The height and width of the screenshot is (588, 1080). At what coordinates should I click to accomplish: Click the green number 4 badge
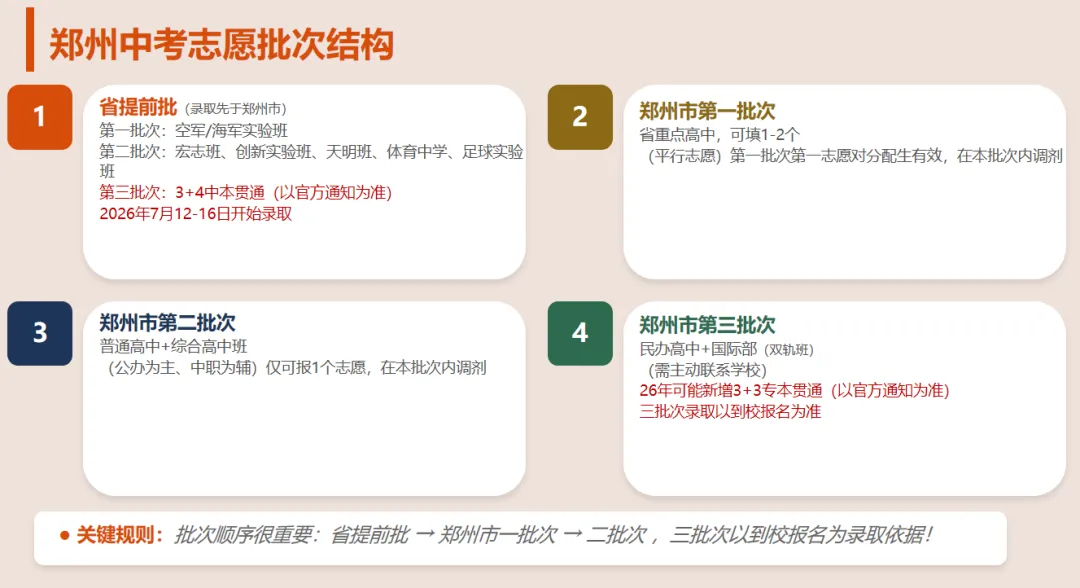click(x=580, y=333)
